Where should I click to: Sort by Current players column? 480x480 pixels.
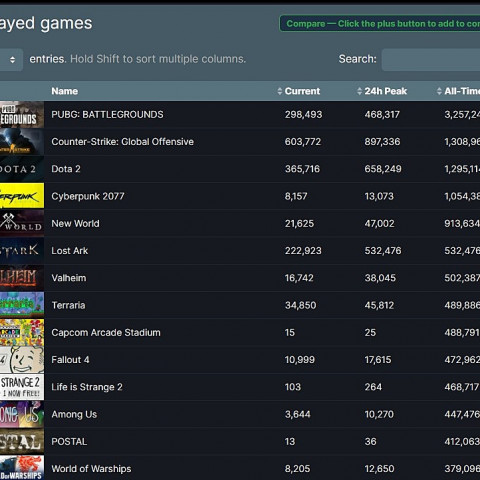(299, 91)
